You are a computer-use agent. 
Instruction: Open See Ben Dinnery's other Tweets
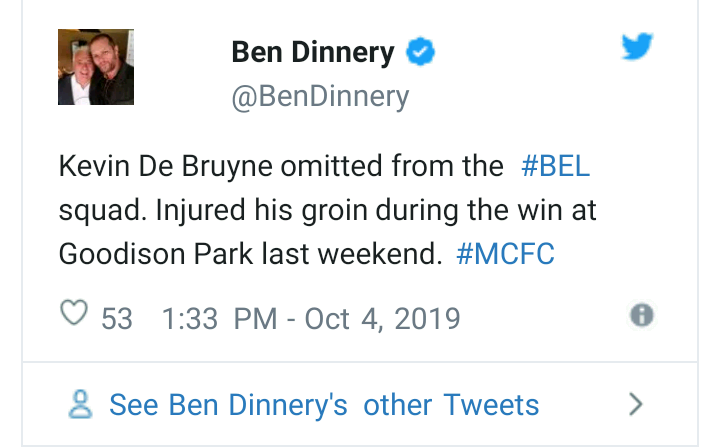click(324, 405)
